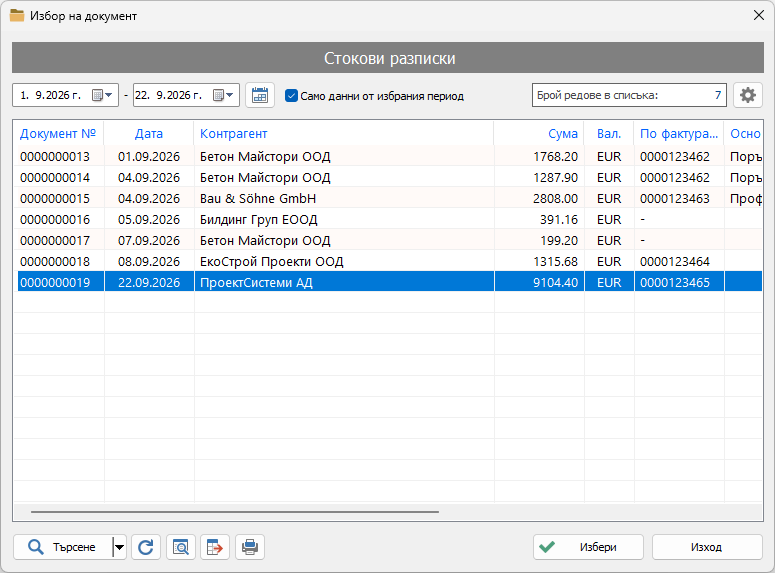
Task: Click invoice number 0000123464
Action: tap(675, 262)
